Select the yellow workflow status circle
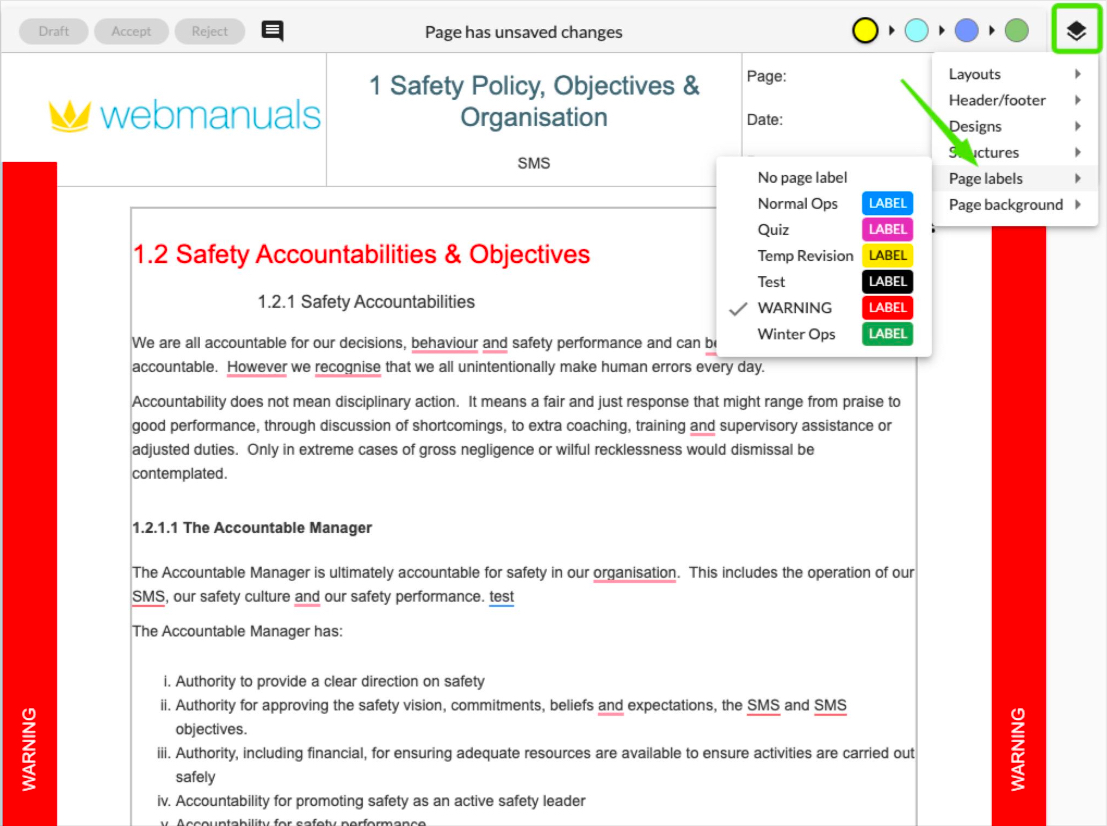 tap(865, 30)
